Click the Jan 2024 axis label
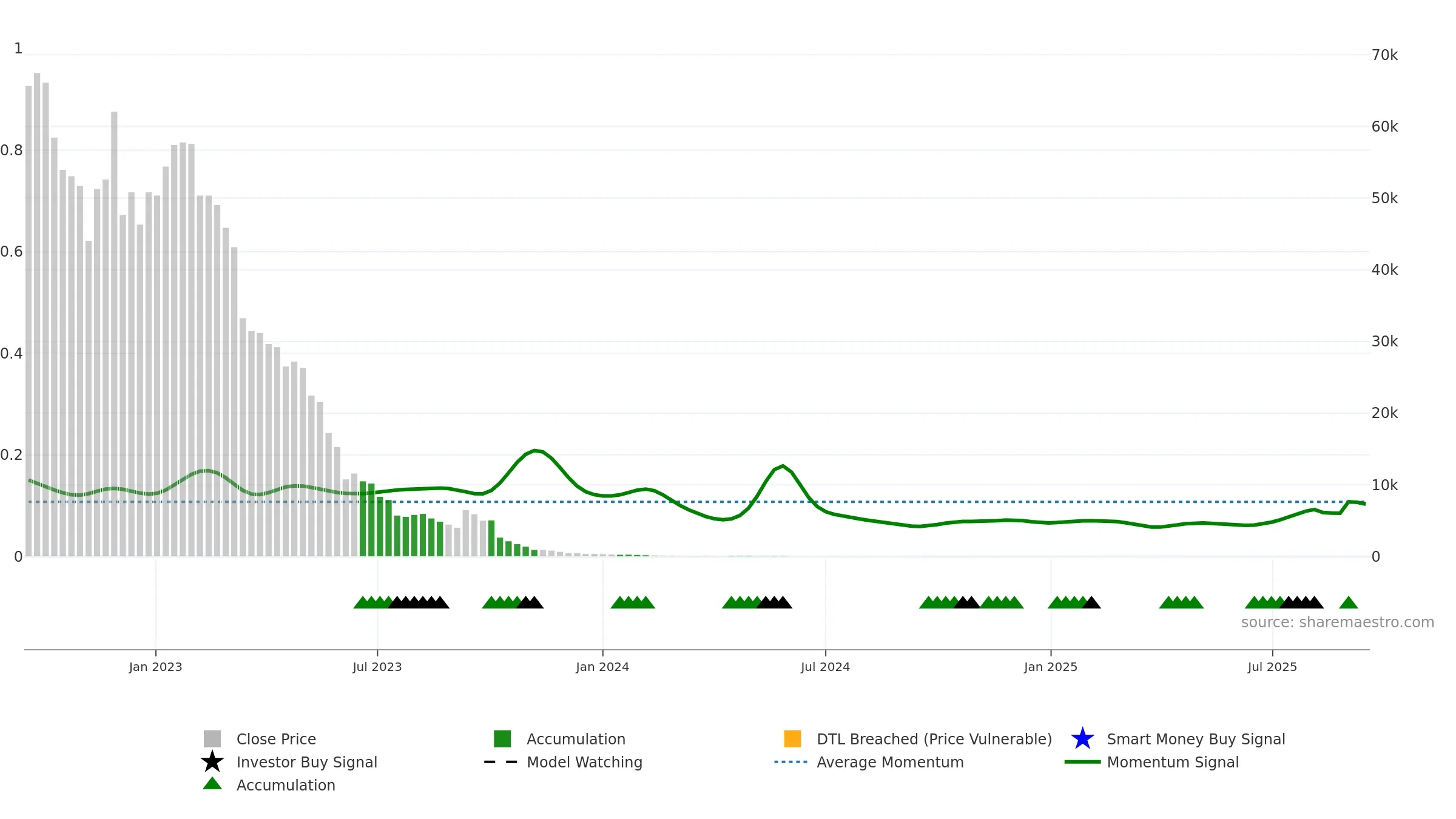The height and width of the screenshot is (819, 1456). point(602,667)
